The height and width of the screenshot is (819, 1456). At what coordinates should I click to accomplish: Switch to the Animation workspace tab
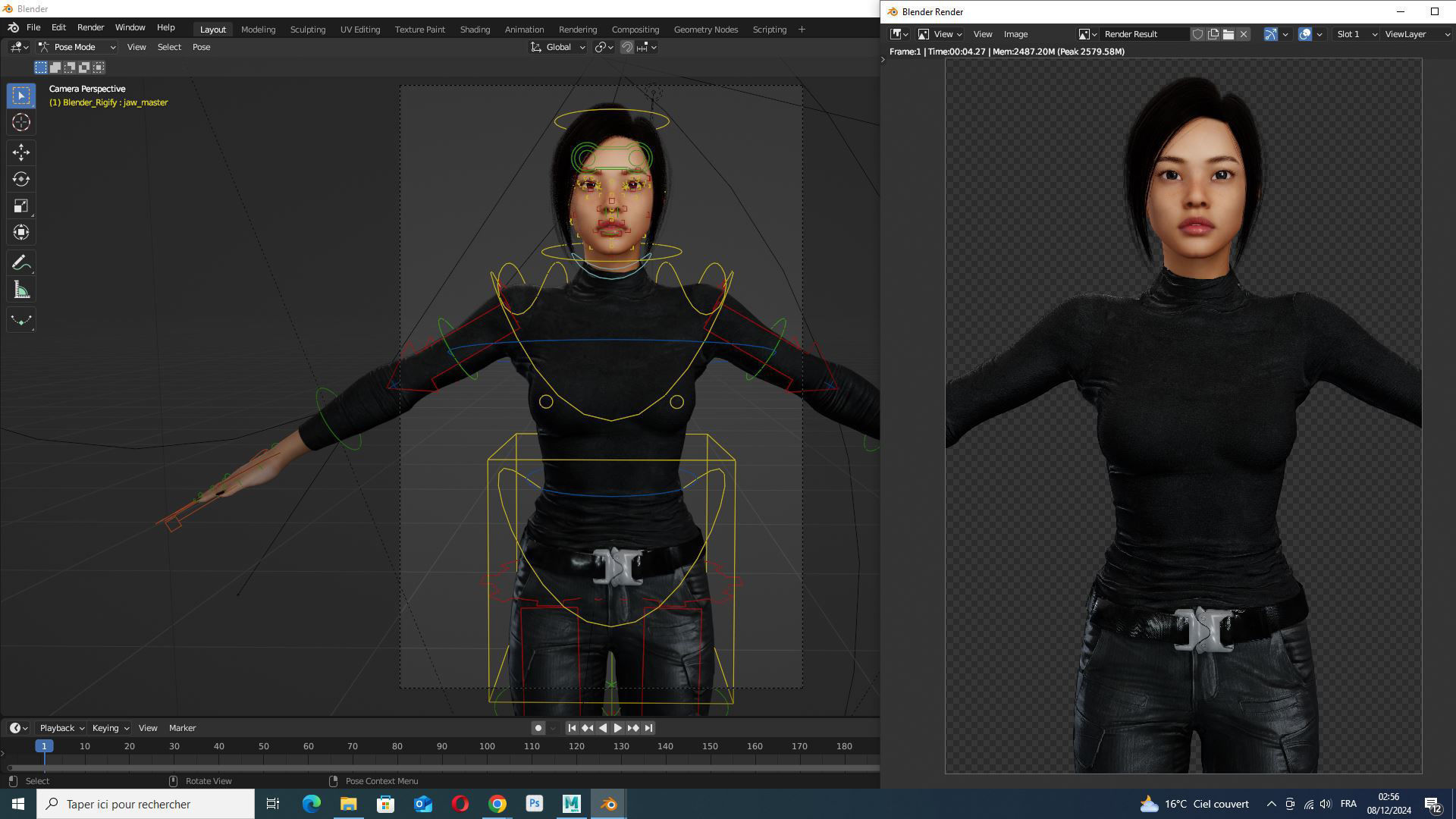[x=524, y=29]
